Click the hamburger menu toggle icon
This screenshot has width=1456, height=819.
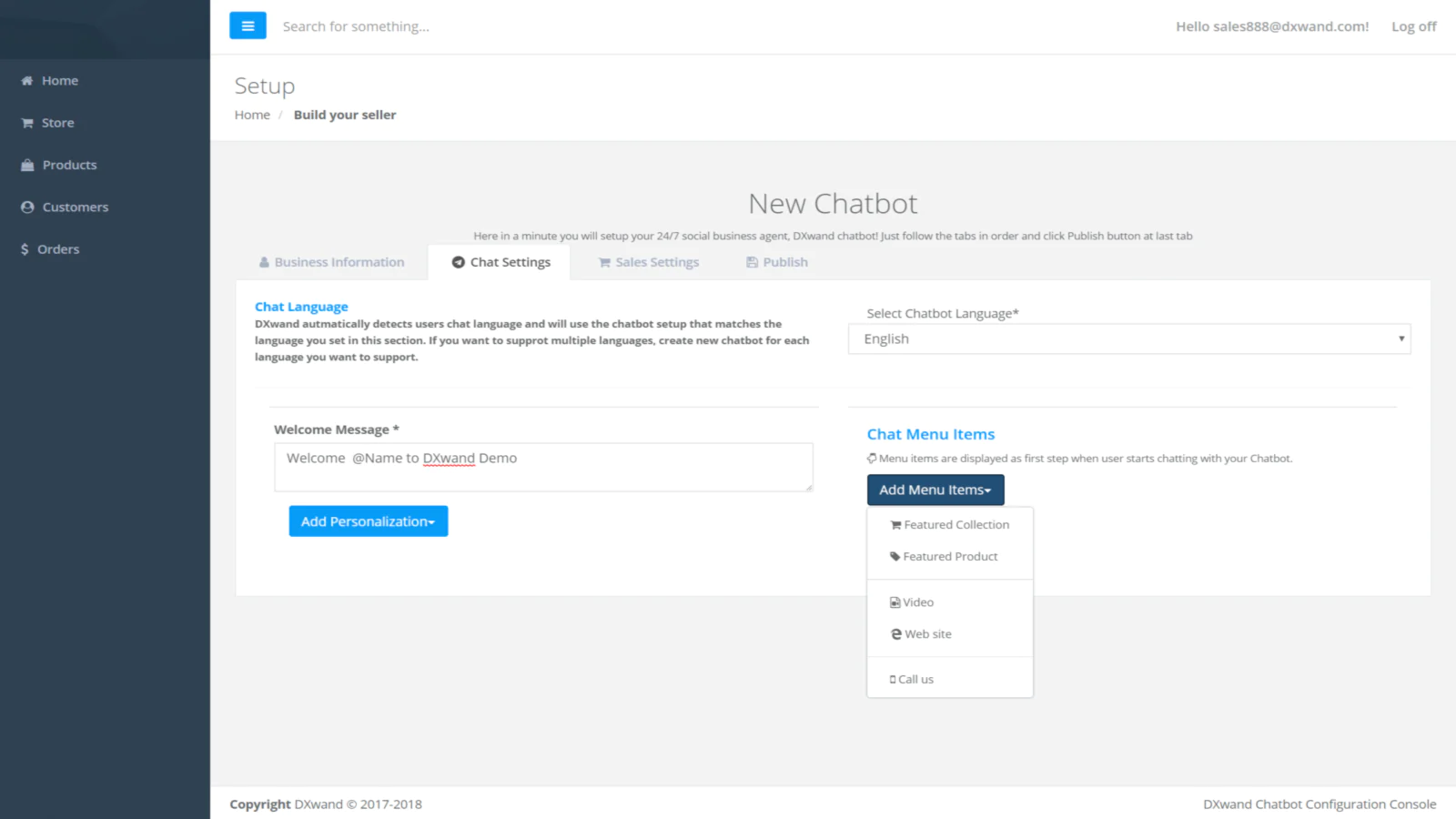pyautogui.click(x=248, y=25)
